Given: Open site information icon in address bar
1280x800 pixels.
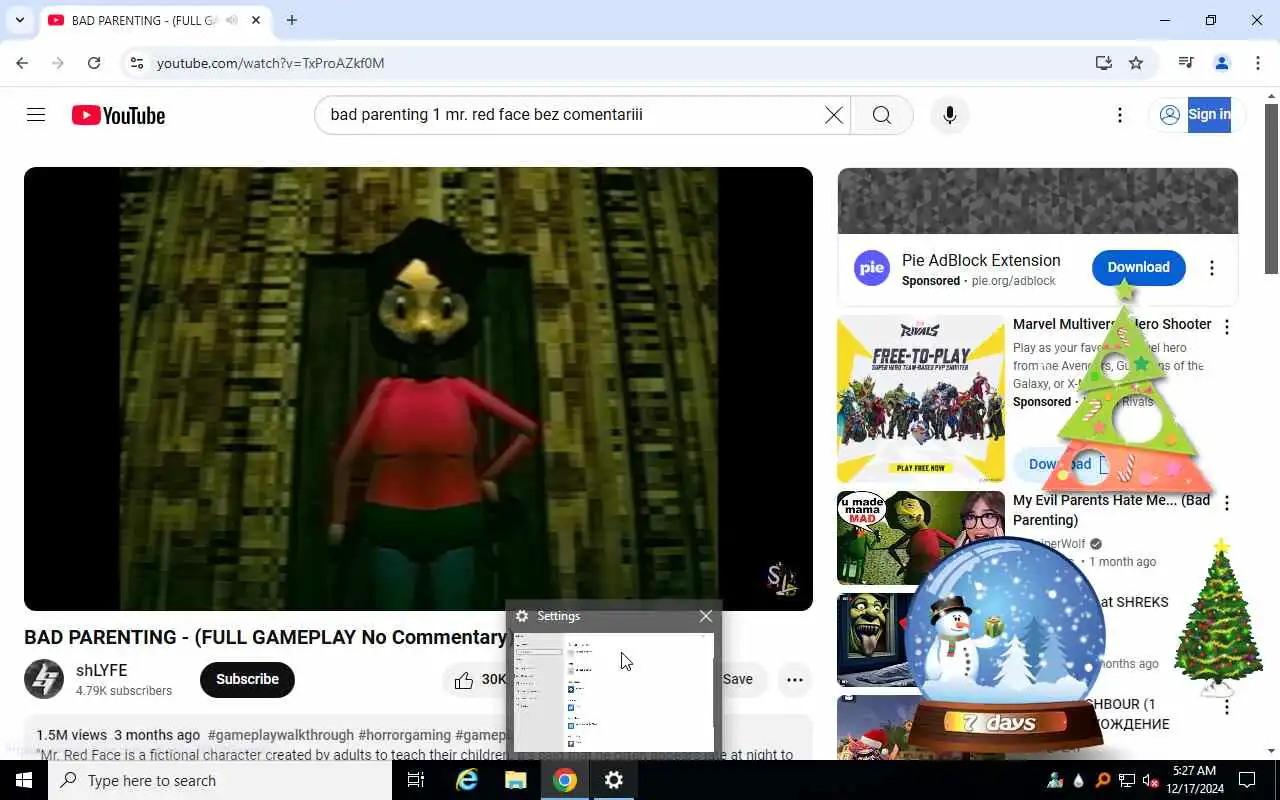Looking at the screenshot, I should (137, 63).
